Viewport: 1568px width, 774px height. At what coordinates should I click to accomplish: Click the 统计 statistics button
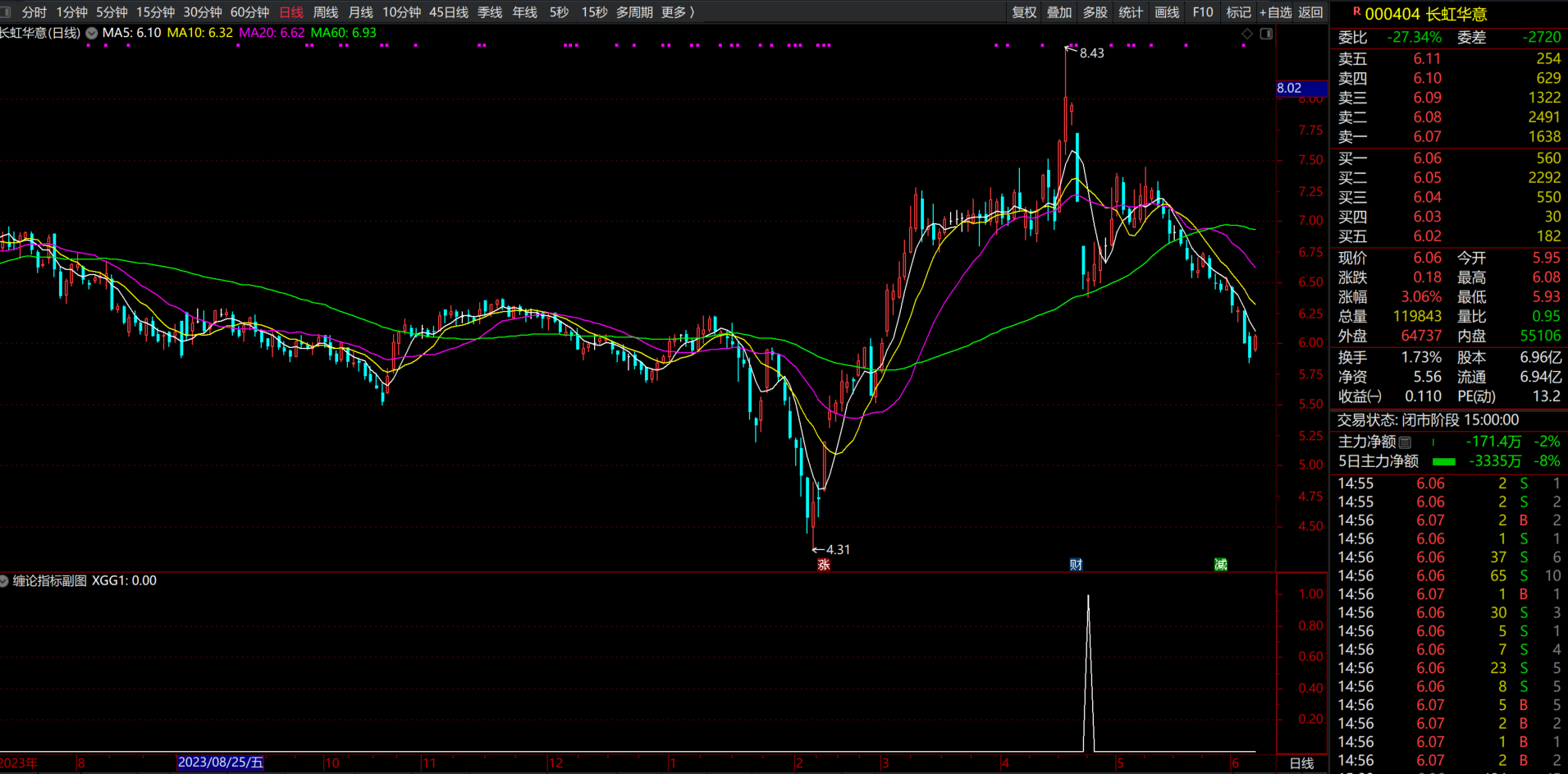coord(1131,12)
